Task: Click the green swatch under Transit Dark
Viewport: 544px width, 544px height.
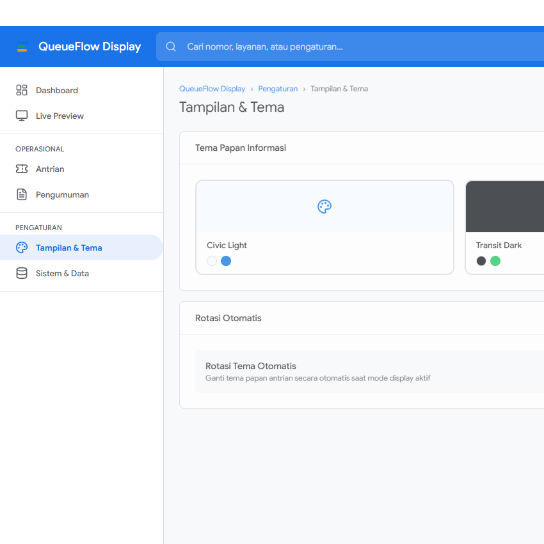Action: point(495,261)
